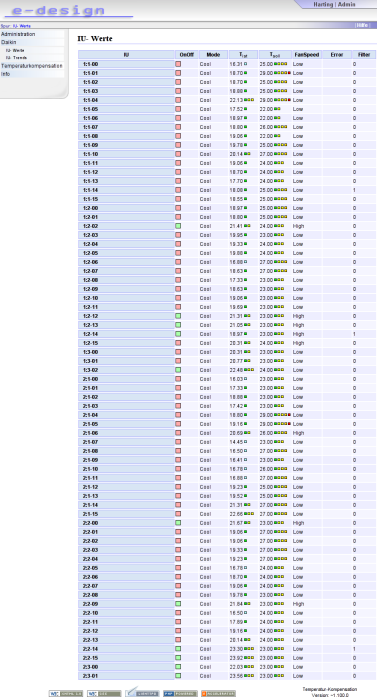Screen dimensions: 377x700
Task: Click the IU-Werte breadcrumb link
Action: point(21,26)
